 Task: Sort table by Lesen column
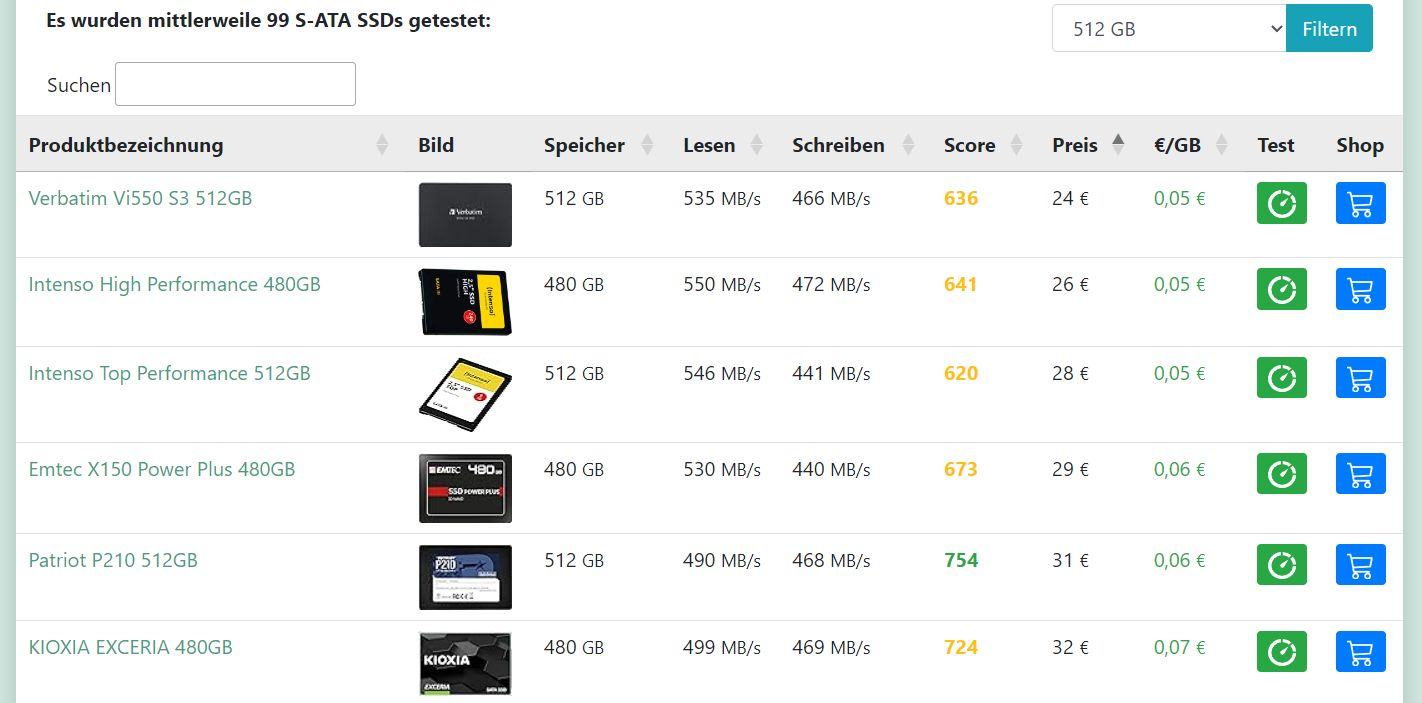point(724,145)
